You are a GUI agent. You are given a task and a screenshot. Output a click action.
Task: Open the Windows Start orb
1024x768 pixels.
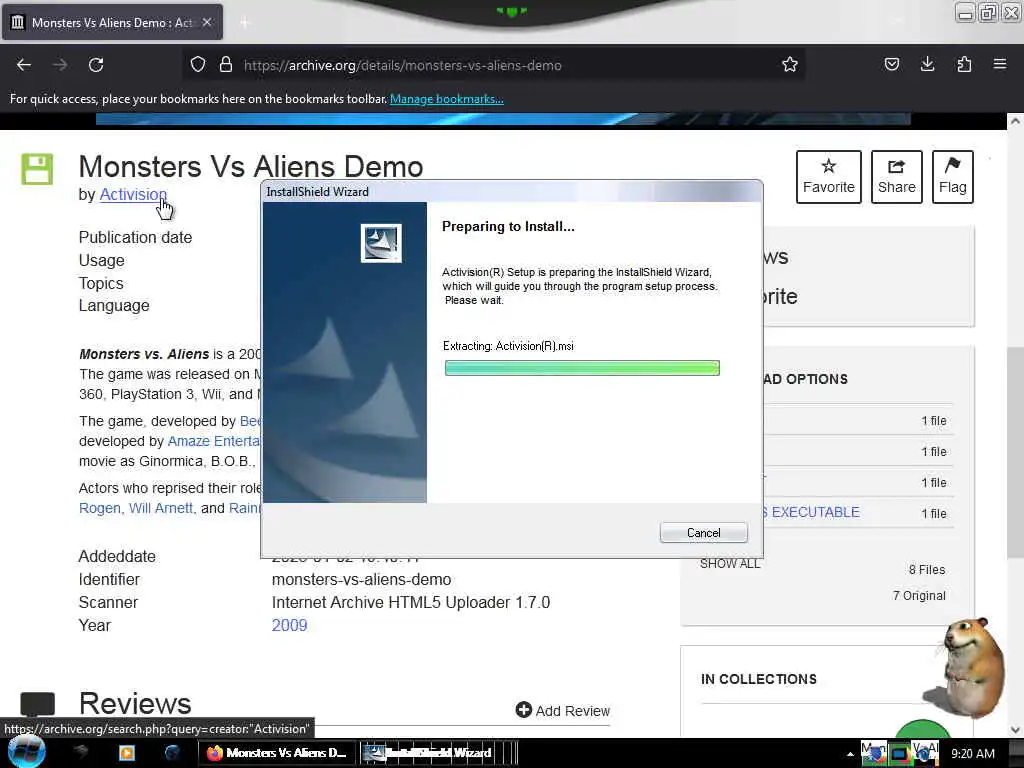(x=27, y=752)
